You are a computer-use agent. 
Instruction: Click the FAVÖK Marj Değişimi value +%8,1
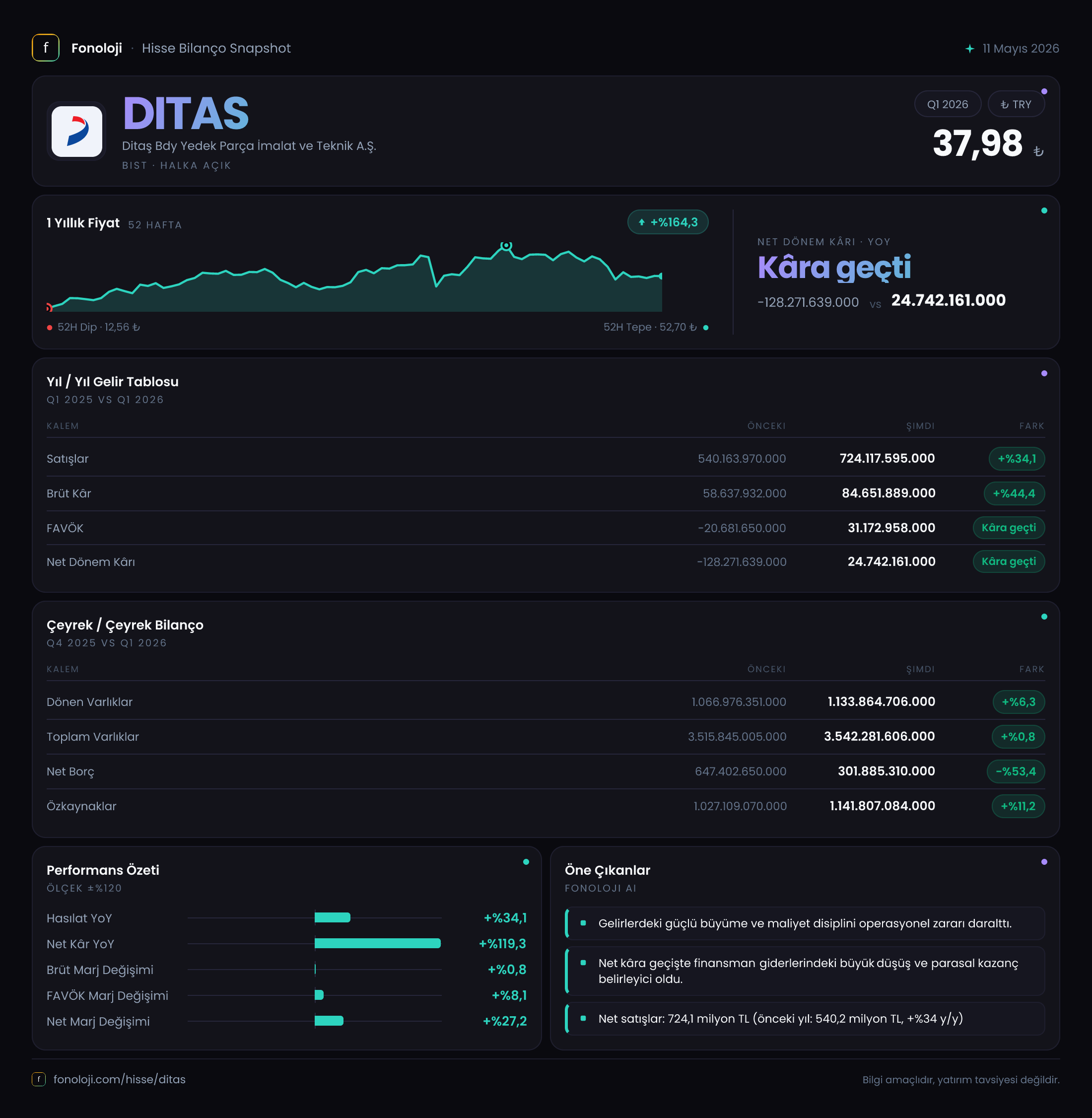pos(509,995)
